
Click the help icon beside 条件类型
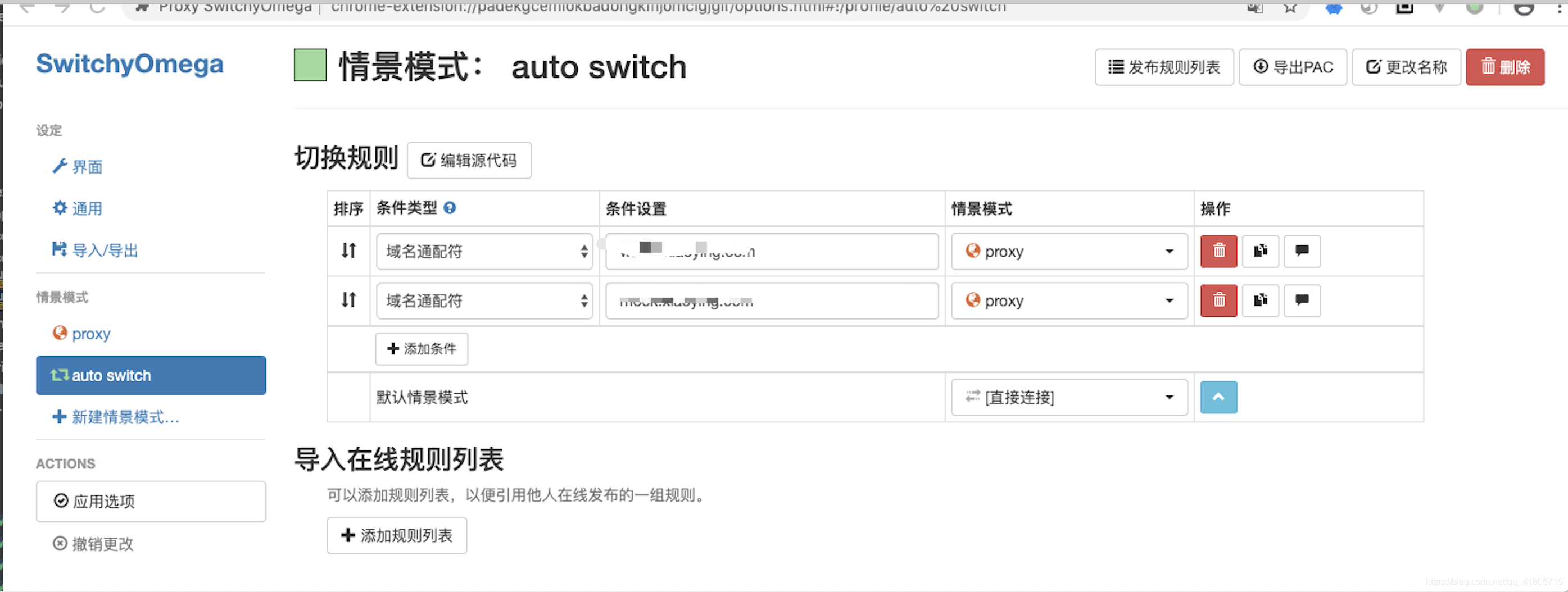[449, 208]
